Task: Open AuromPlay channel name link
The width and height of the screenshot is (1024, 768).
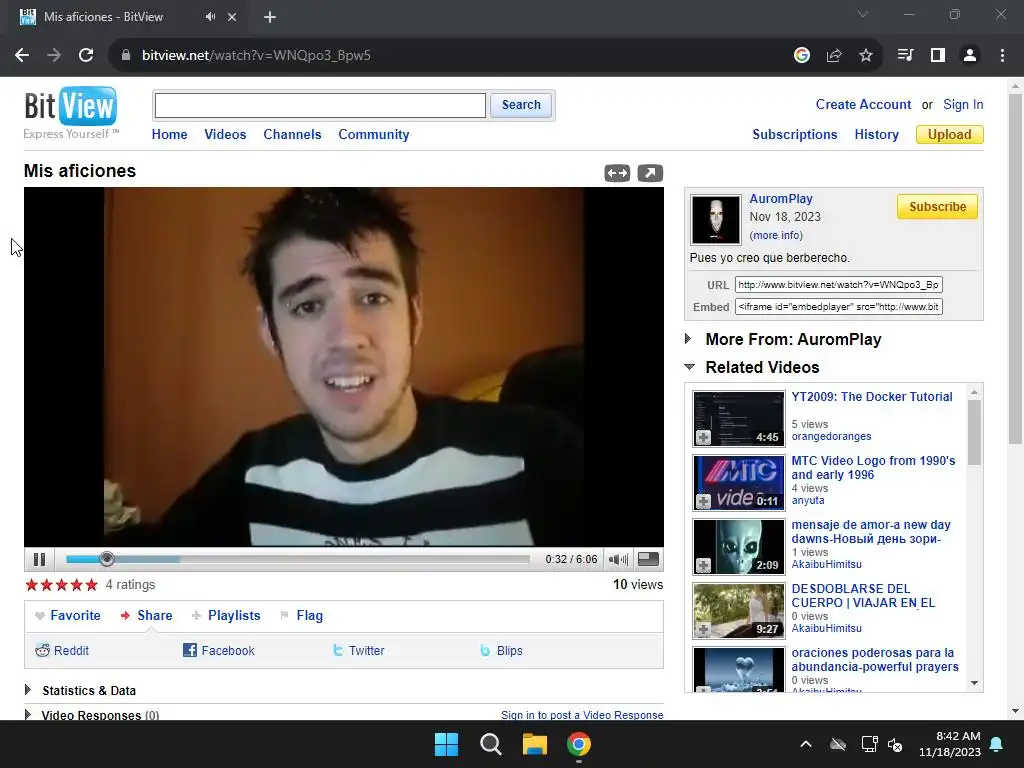Action: [x=781, y=199]
